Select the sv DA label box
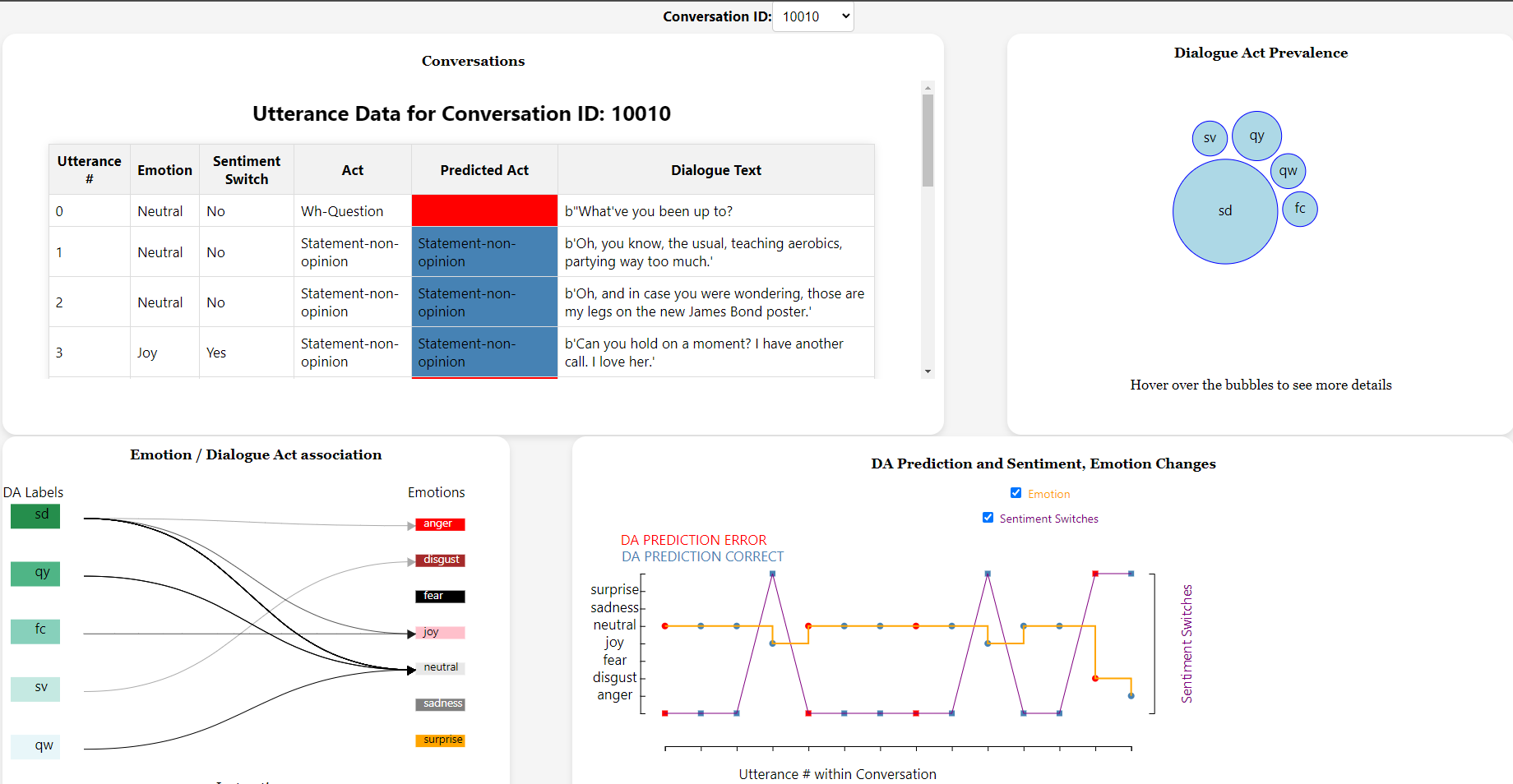This screenshot has width=1513, height=784. click(x=35, y=688)
